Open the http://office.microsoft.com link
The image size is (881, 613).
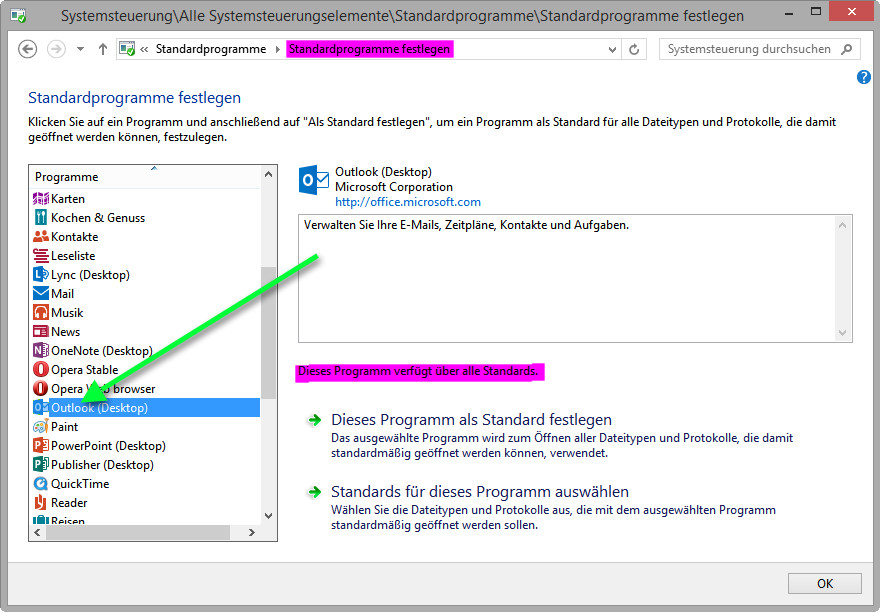pyautogui.click(x=408, y=202)
